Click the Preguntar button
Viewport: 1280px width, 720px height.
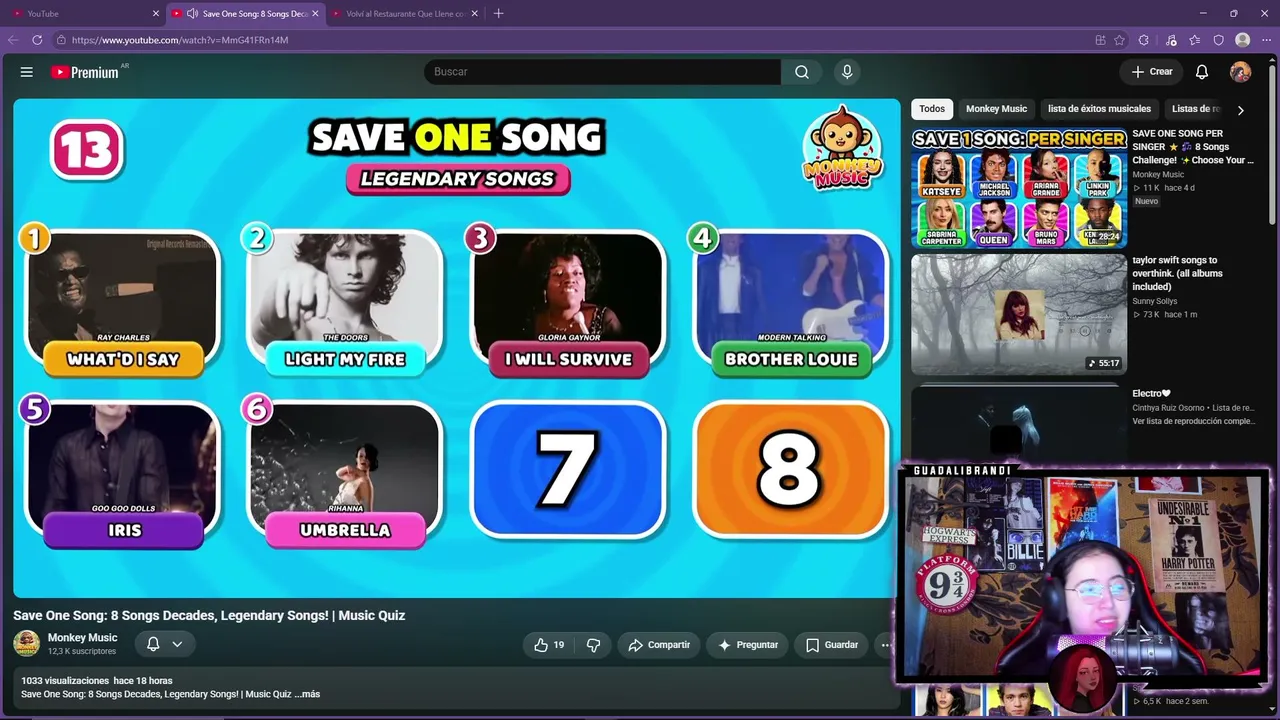click(x=747, y=645)
